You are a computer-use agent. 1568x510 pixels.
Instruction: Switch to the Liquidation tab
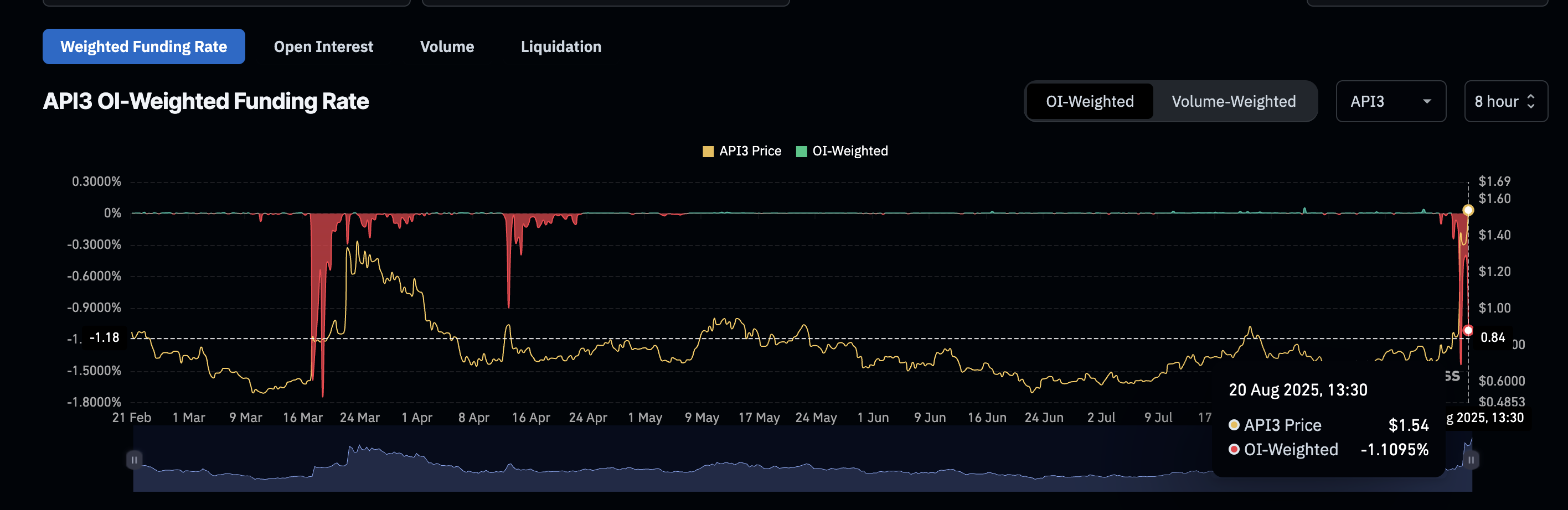point(561,46)
